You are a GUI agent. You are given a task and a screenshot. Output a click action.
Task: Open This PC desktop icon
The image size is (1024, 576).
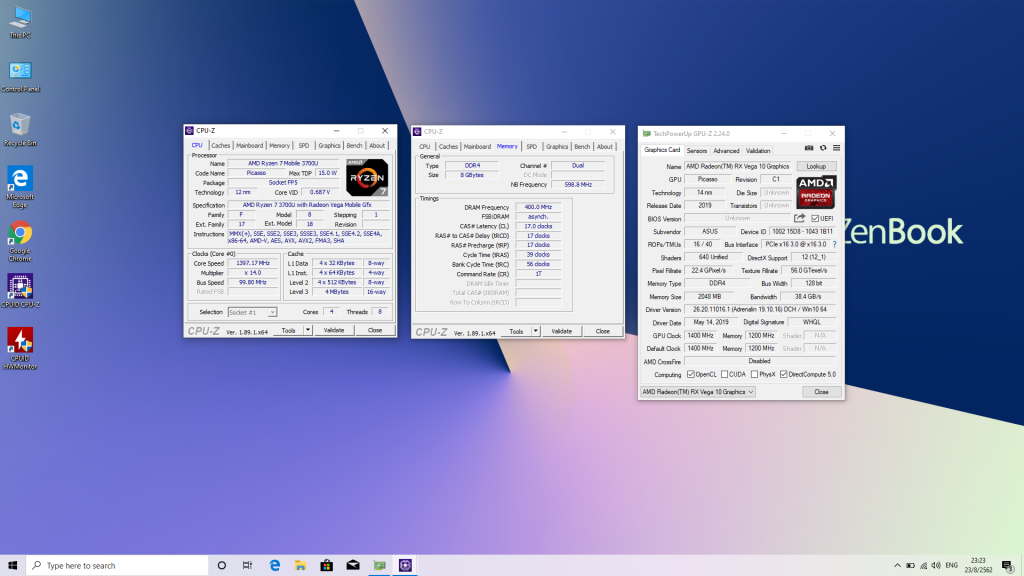tap(20, 22)
